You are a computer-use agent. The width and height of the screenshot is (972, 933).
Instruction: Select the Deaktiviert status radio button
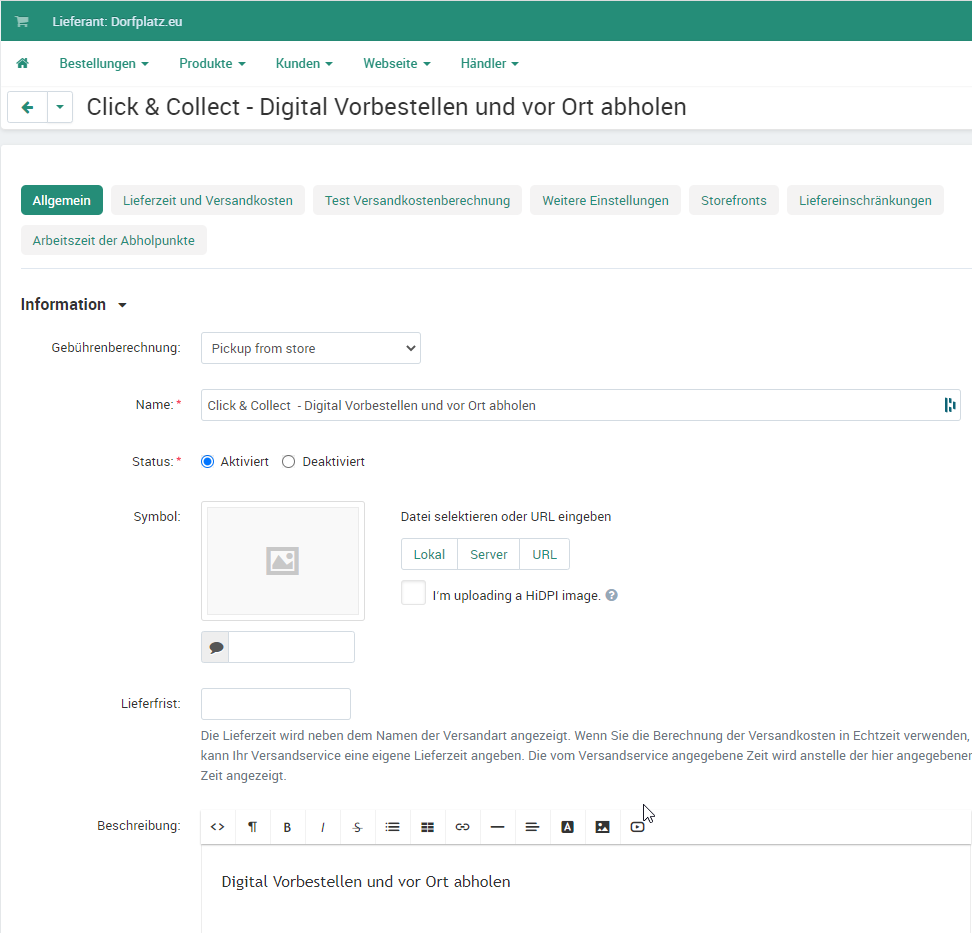[x=288, y=462]
